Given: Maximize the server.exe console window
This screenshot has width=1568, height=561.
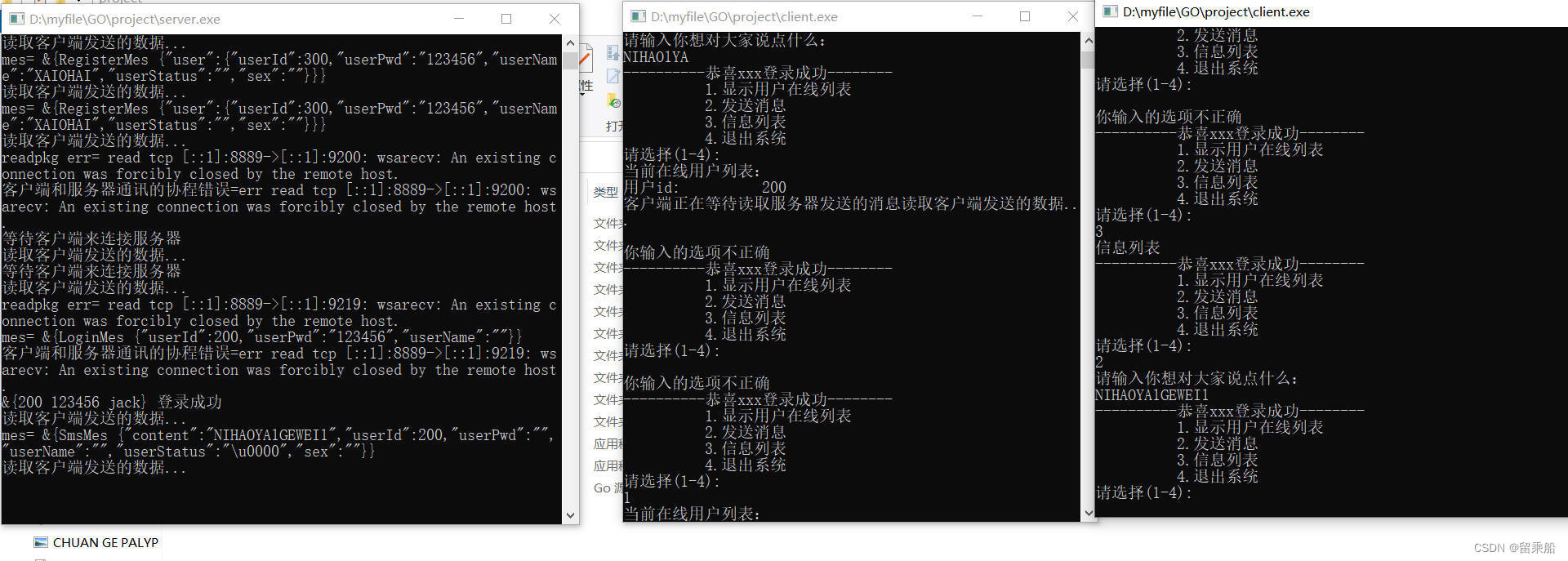Looking at the screenshot, I should point(506,19).
